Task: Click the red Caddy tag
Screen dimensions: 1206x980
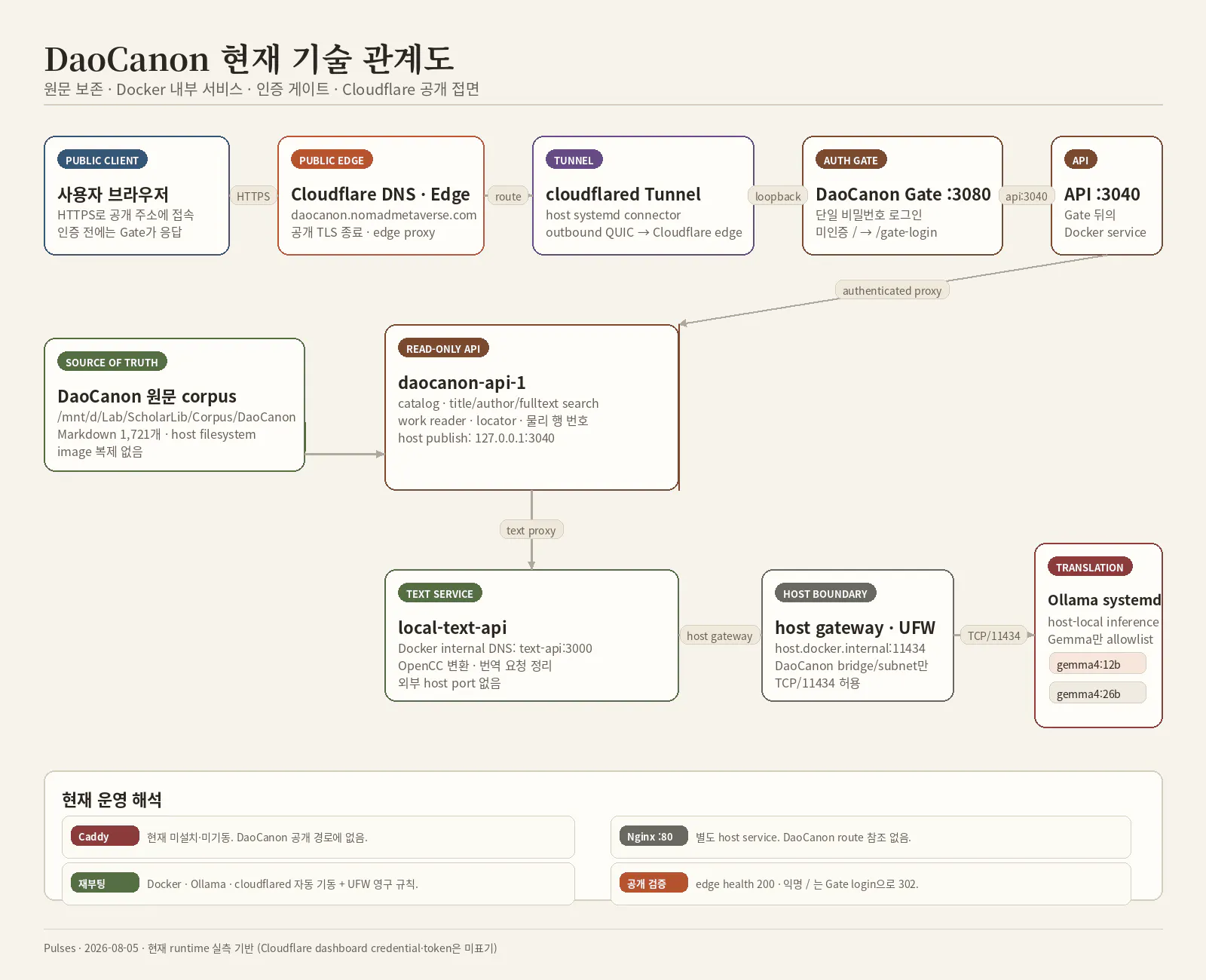Action: [105, 837]
